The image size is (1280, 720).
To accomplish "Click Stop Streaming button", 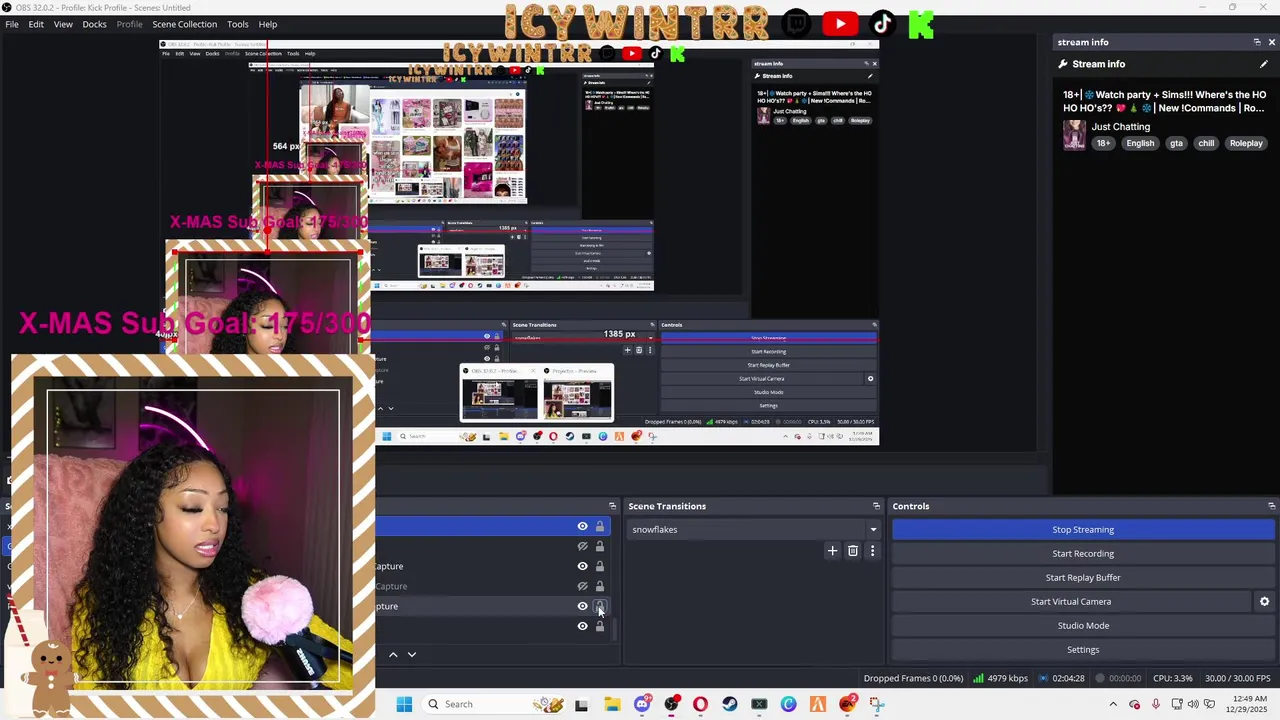I will tap(1083, 530).
